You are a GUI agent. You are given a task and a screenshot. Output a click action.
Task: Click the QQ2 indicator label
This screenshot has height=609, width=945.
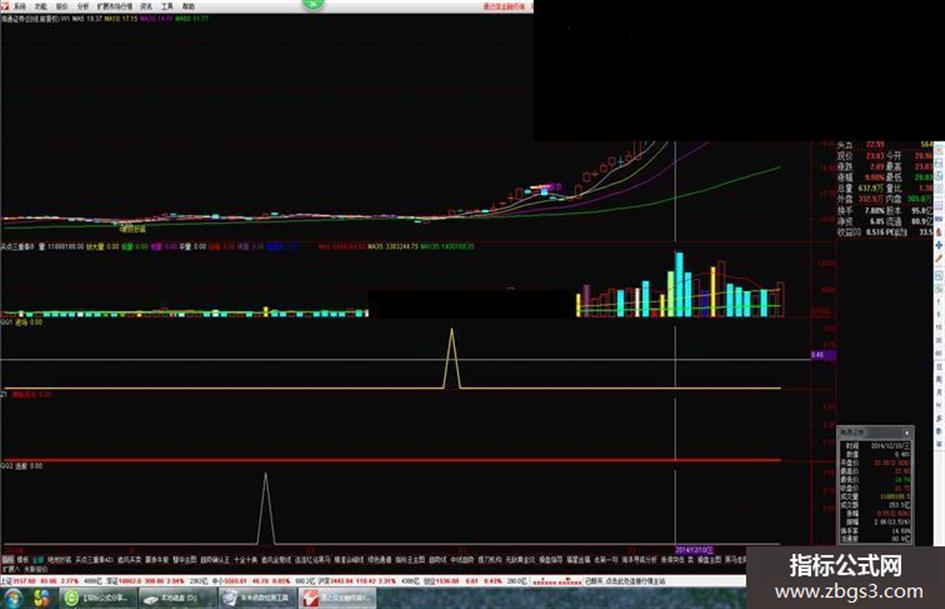point(21,466)
